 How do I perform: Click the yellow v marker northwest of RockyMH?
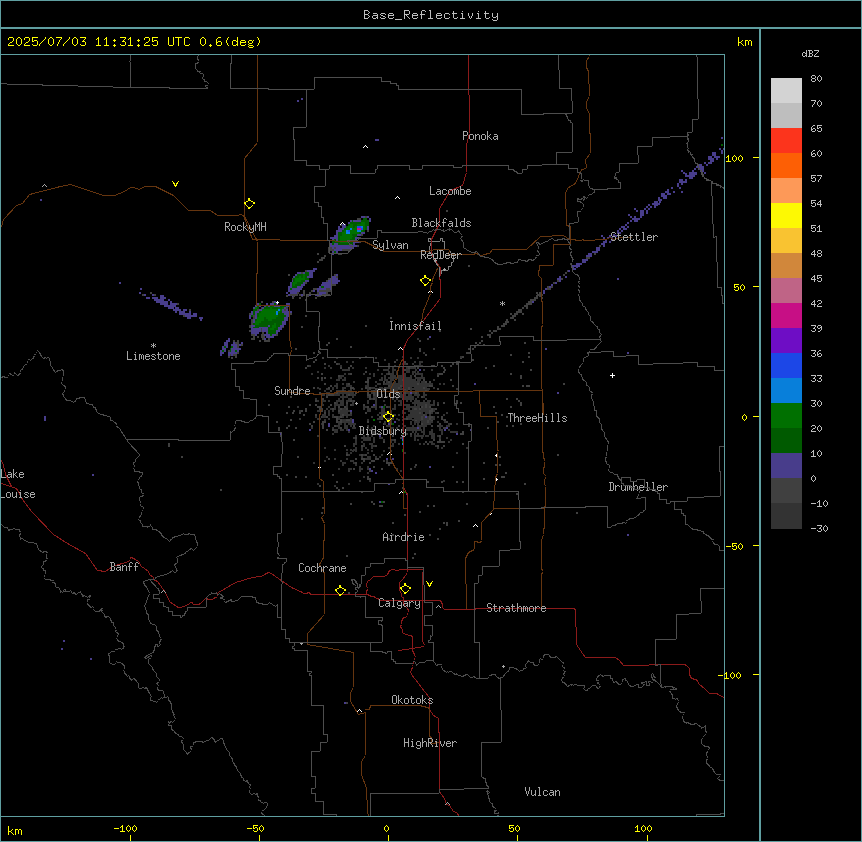click(x=175, y=184)
